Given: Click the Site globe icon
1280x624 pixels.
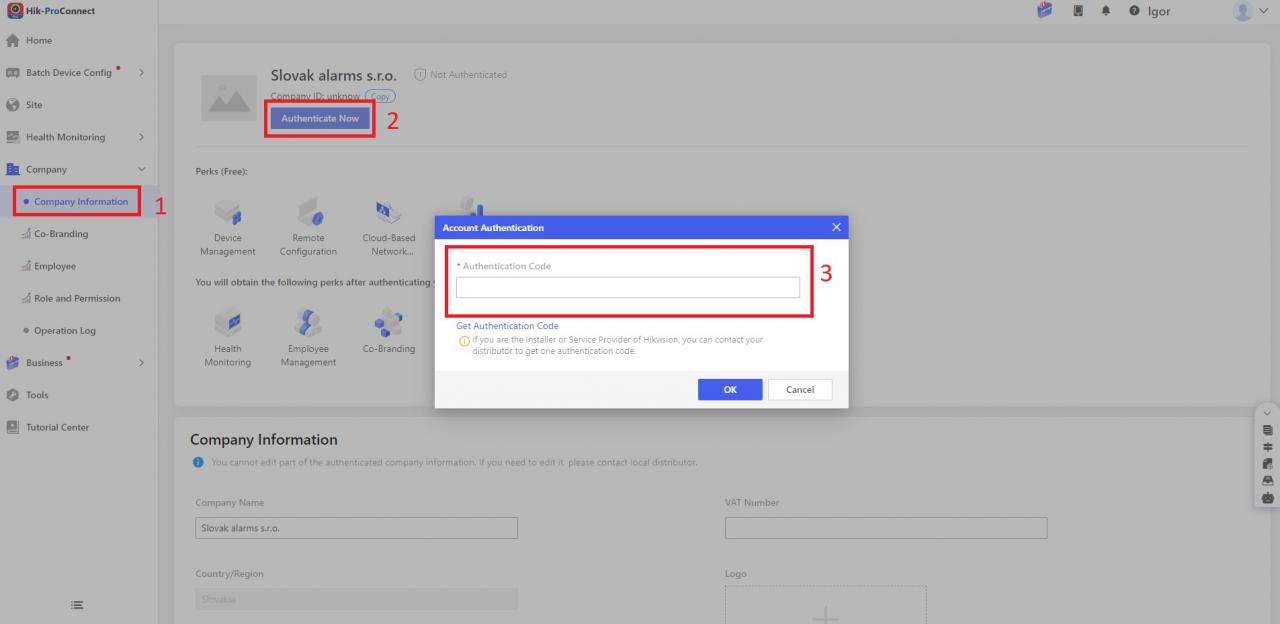Looking at the screenshot, I should coord(13,104).
